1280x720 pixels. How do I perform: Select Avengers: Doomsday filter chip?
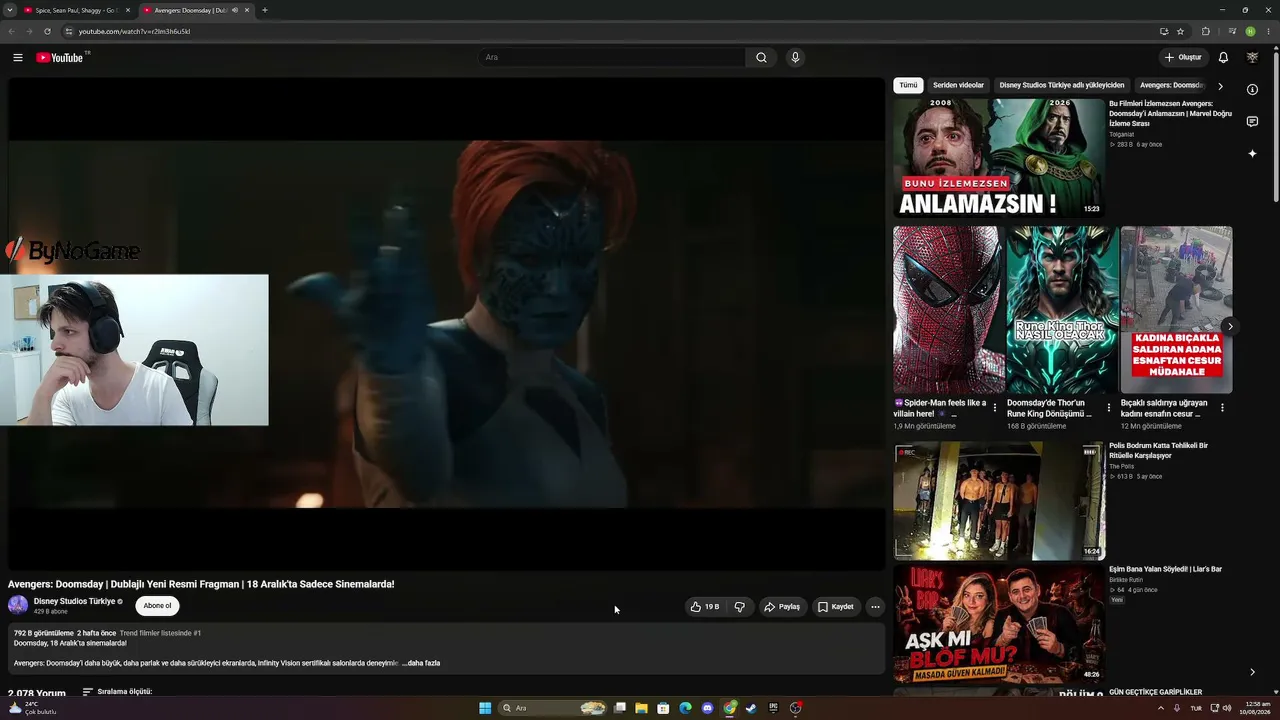(1172, 85)
